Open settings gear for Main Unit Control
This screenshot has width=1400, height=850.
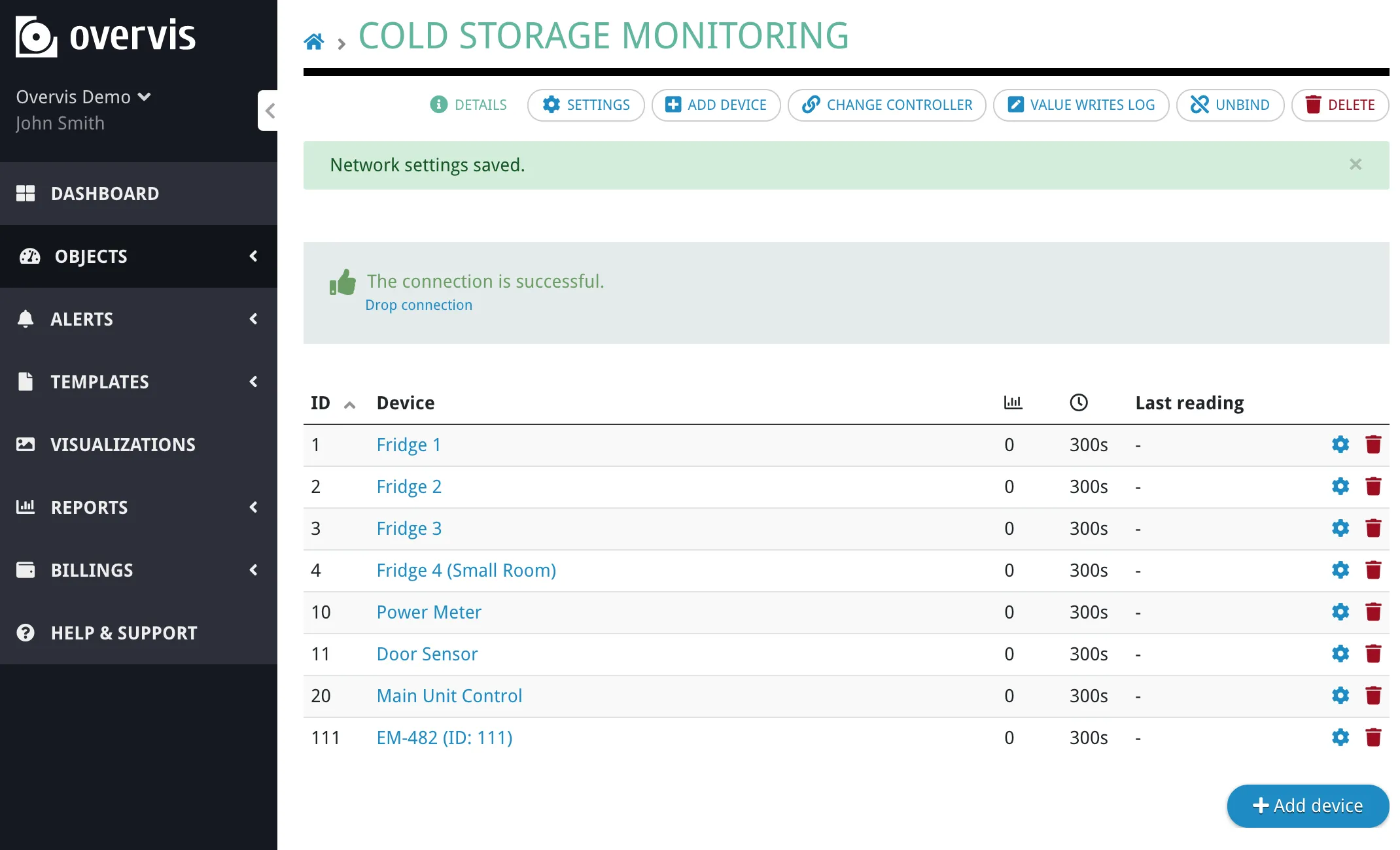point(1340,696)
